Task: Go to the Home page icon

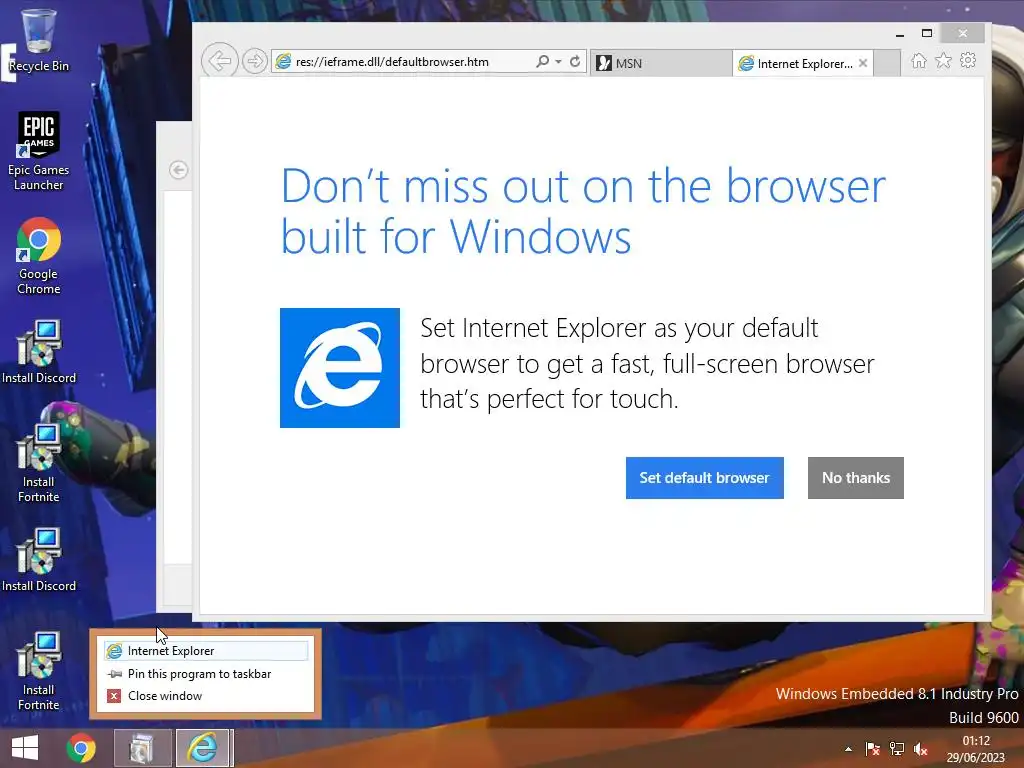Action: point(919,61)
